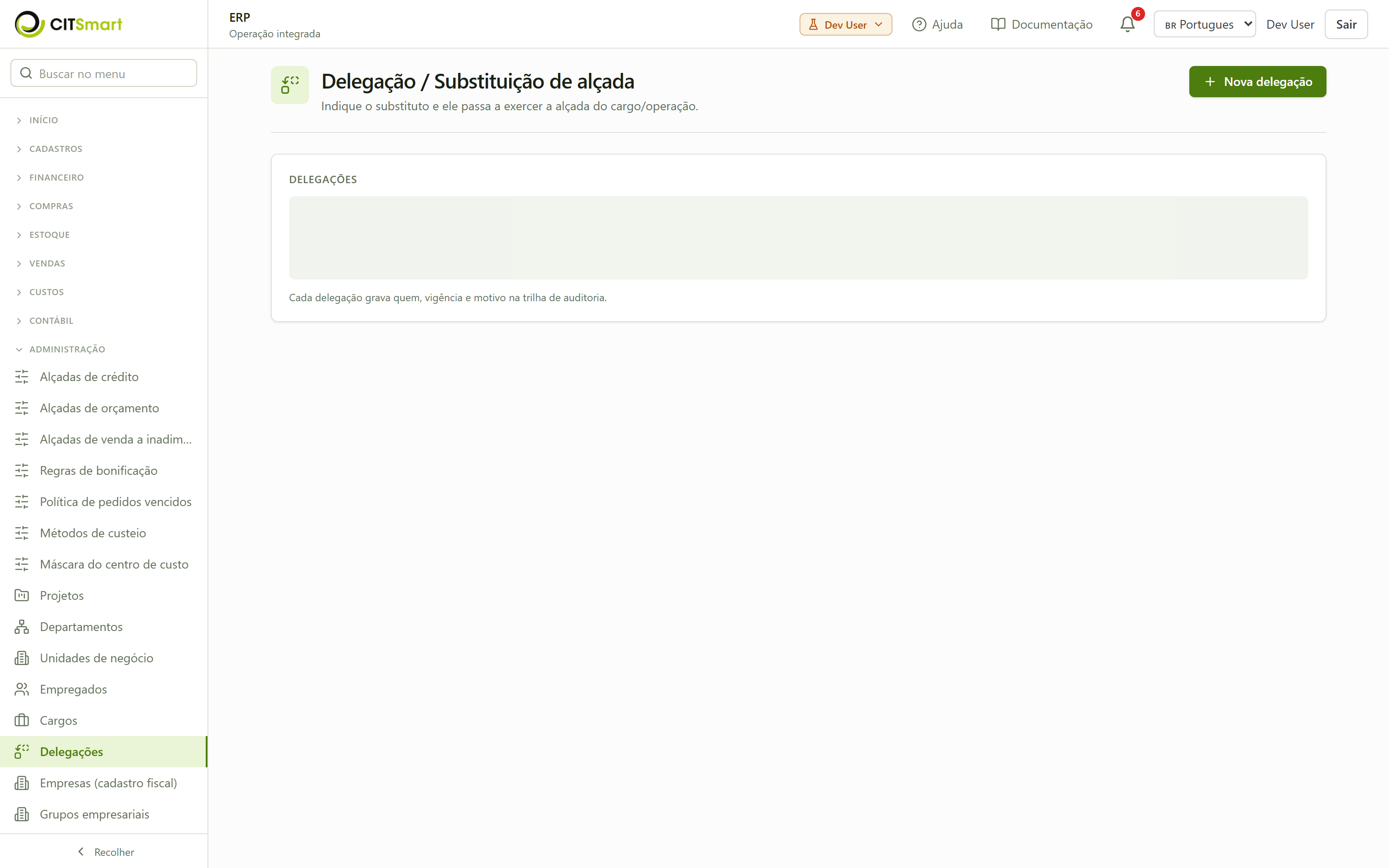This screenshot has width=1389, height=868.
Task: Open the notifications bell
Action: coord(1127,24)
